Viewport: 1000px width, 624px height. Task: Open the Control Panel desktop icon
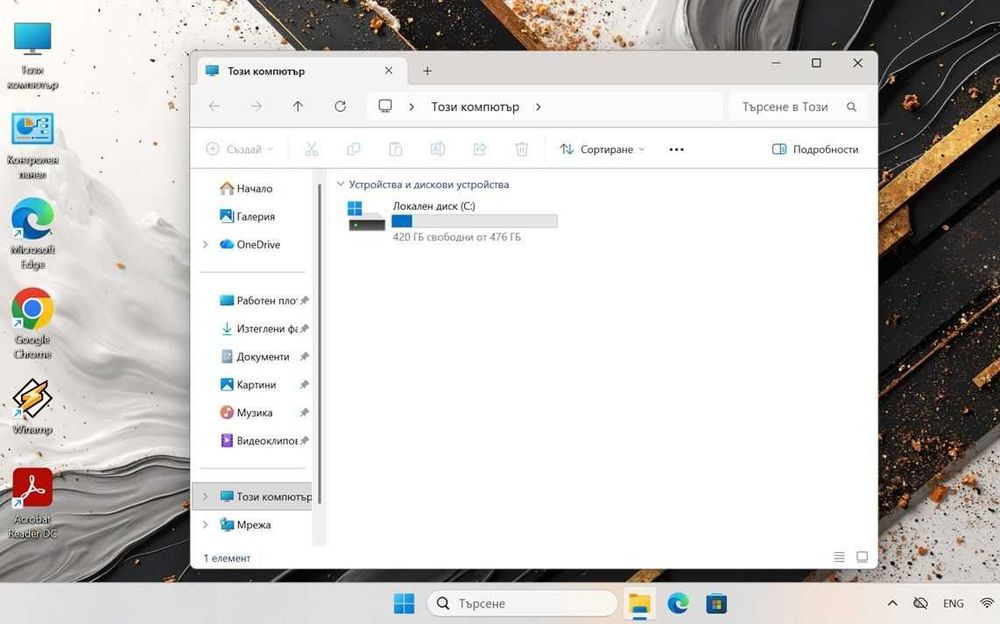(x=33, y=145)
